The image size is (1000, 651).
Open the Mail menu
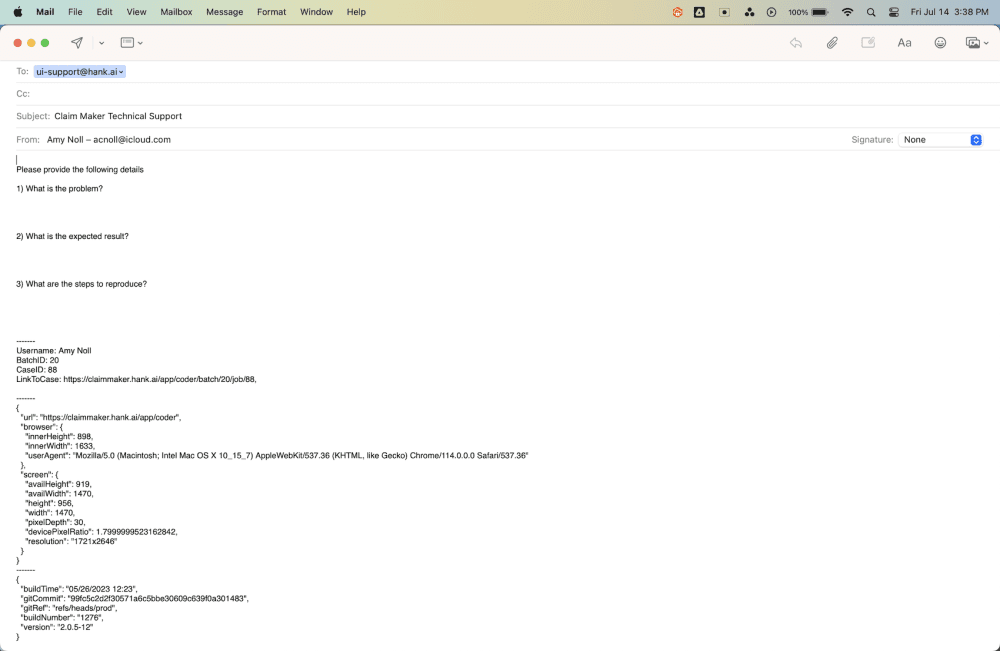point(45,11)
